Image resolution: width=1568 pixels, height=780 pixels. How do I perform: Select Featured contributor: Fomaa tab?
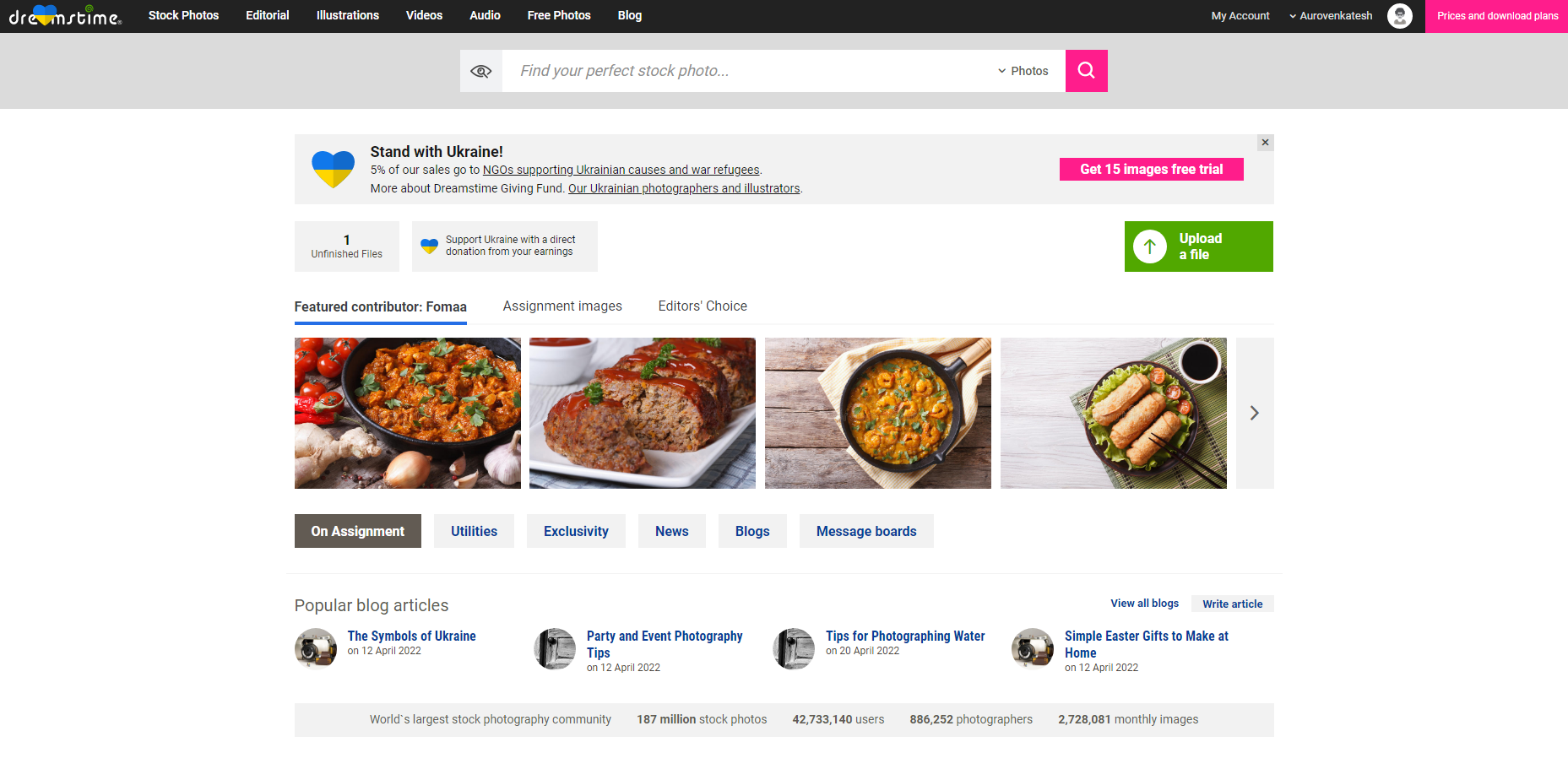tap(380, 306)
